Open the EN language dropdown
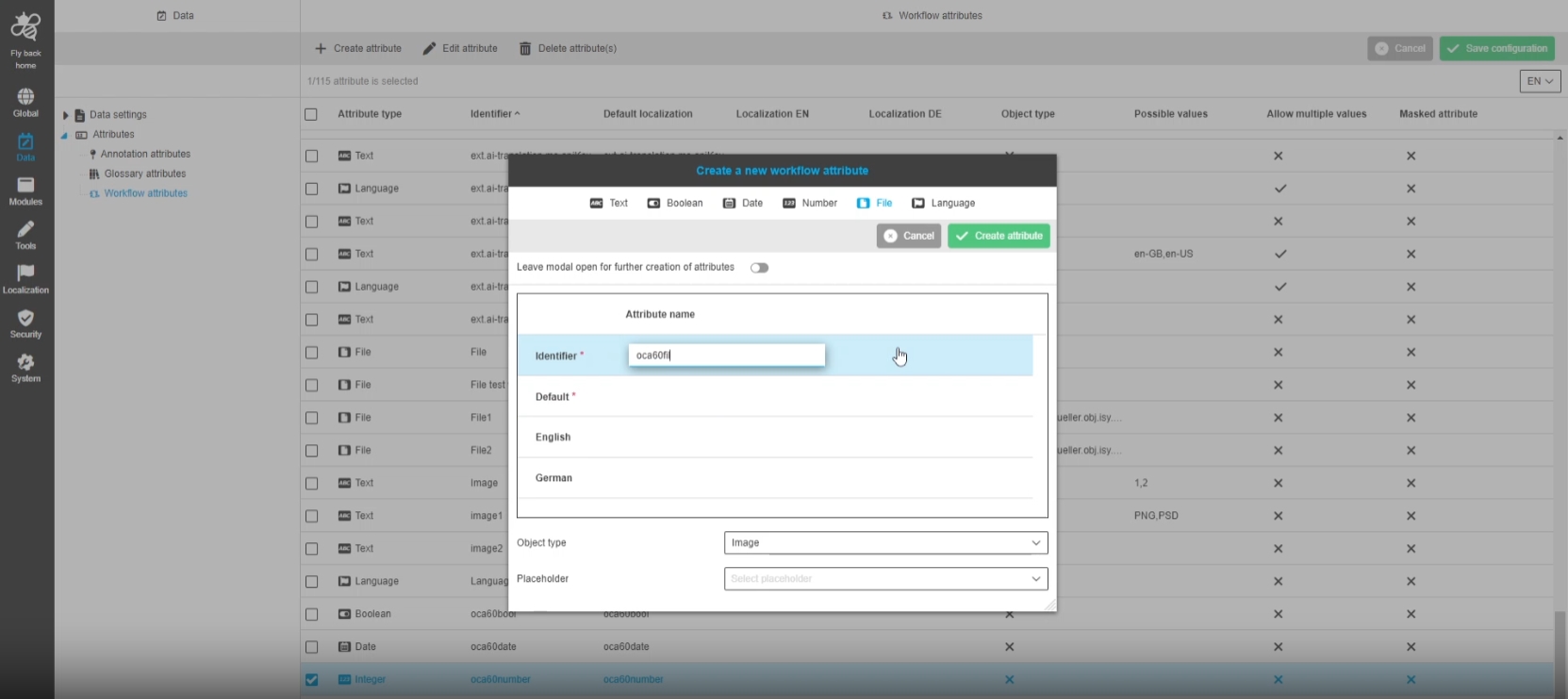 coord(1540,81)
